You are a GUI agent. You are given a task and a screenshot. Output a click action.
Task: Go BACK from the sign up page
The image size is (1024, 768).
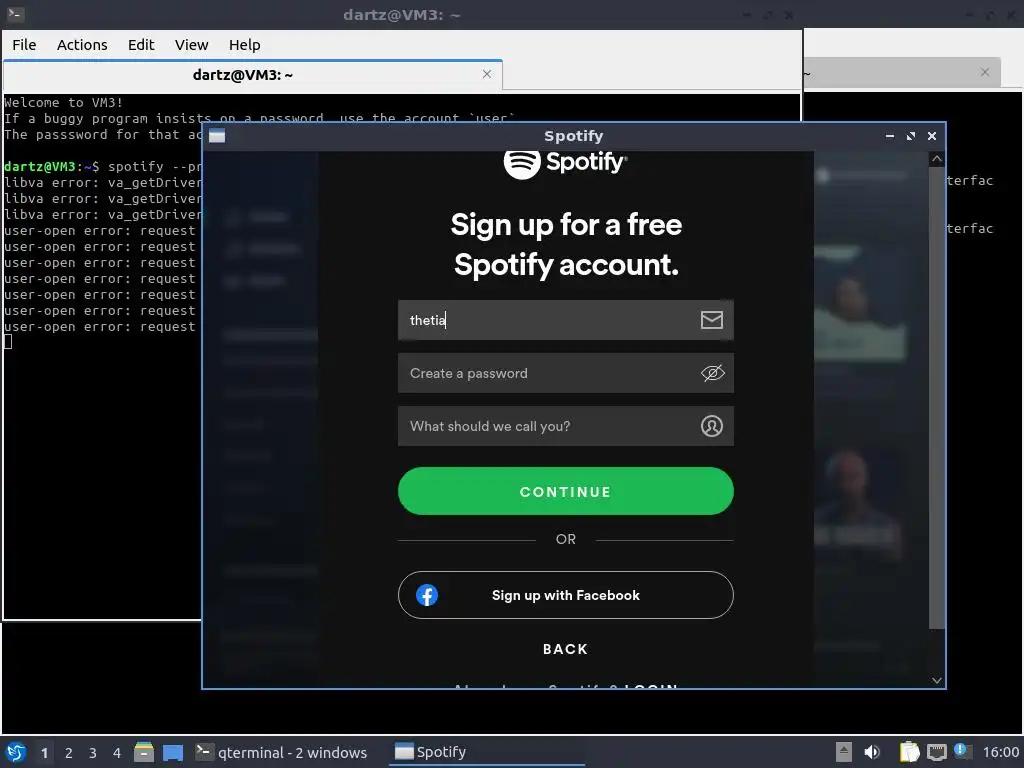point(566,649)
